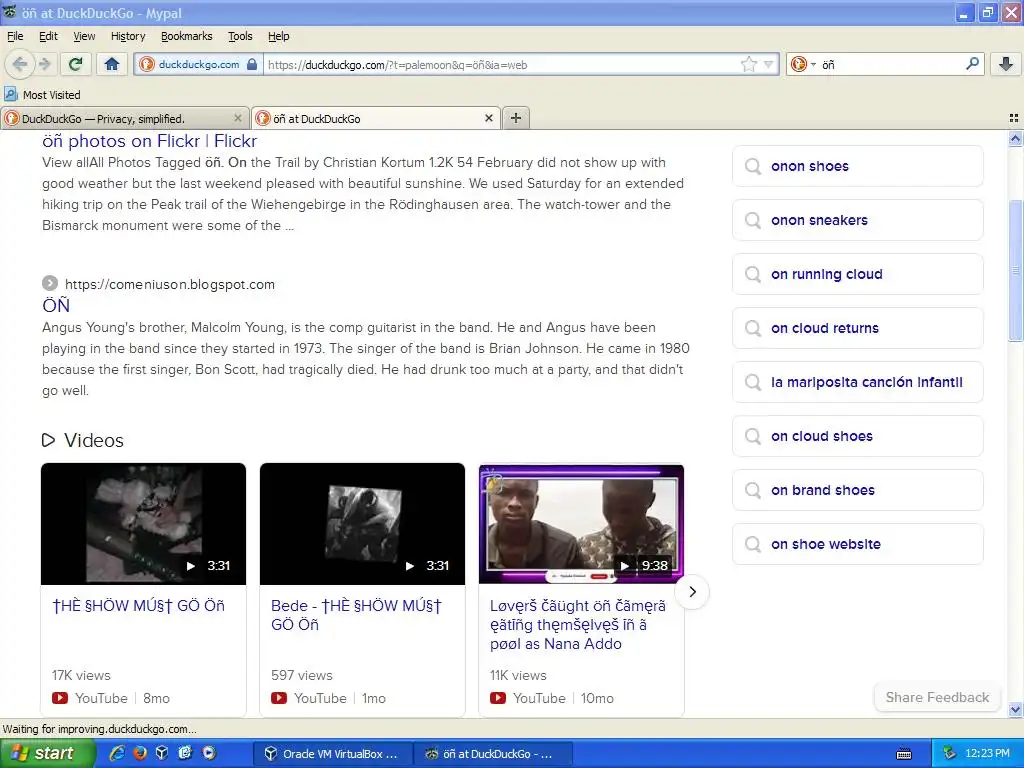
Task: Open the Home page button
Action: pos(112,64)
